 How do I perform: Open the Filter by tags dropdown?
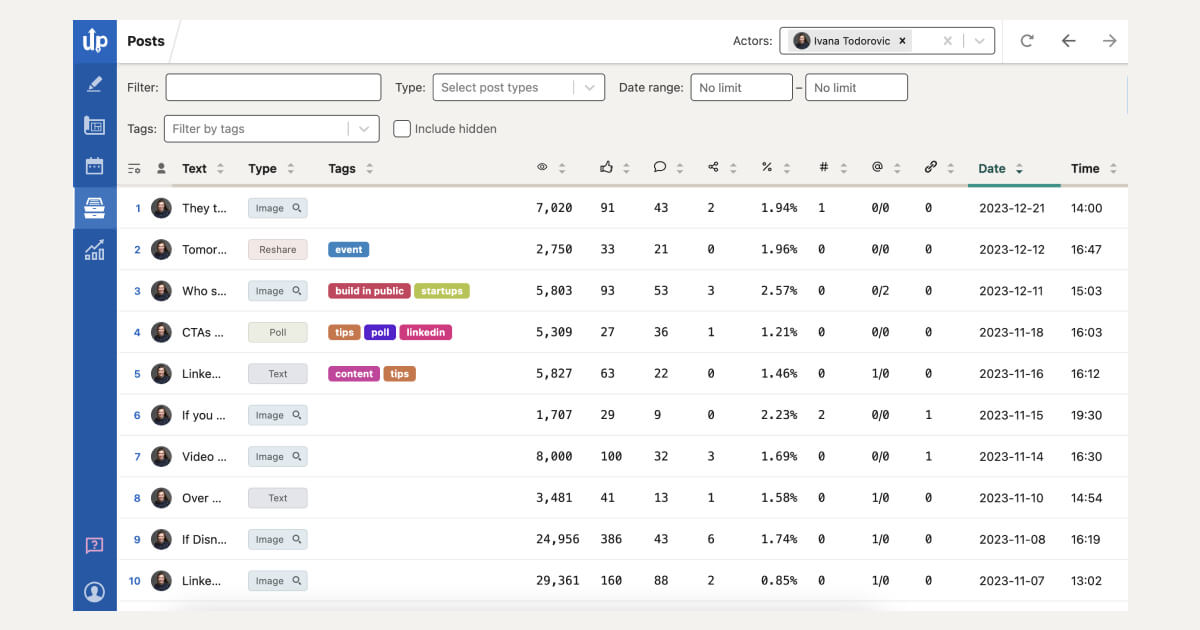coord(262,128)
